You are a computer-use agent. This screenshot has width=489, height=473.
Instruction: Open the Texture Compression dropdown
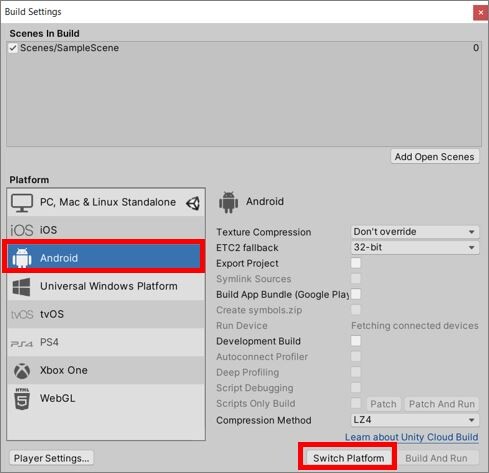(415, 232)
